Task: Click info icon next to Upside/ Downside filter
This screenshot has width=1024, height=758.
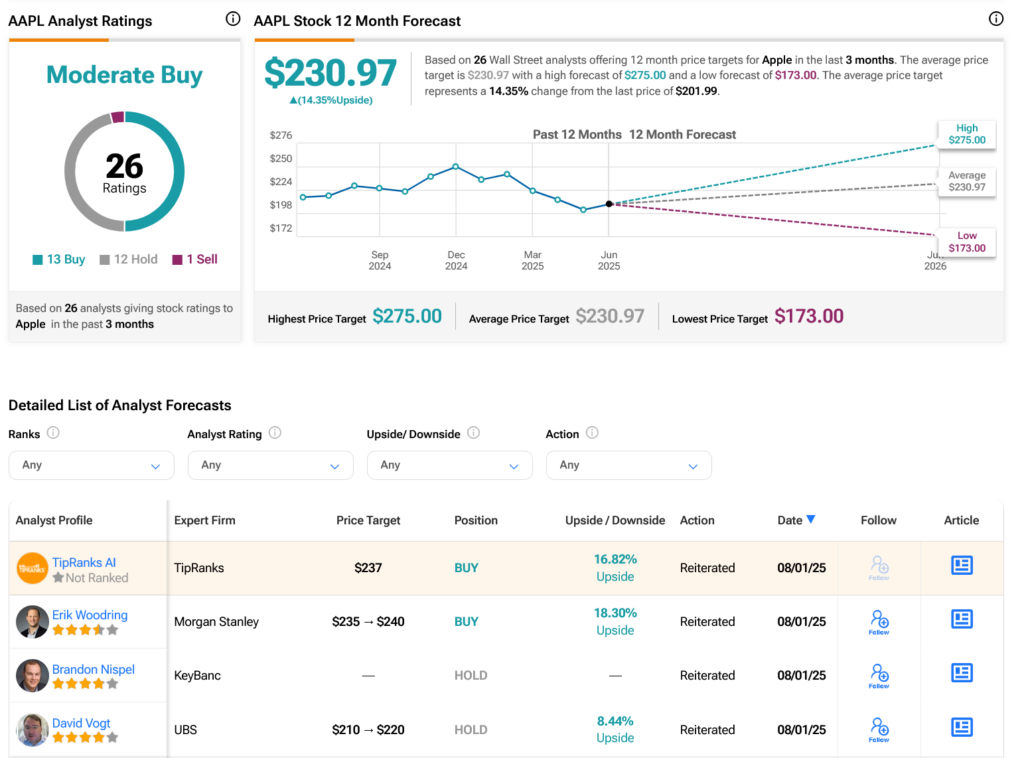Action: (x=473, y=433)
